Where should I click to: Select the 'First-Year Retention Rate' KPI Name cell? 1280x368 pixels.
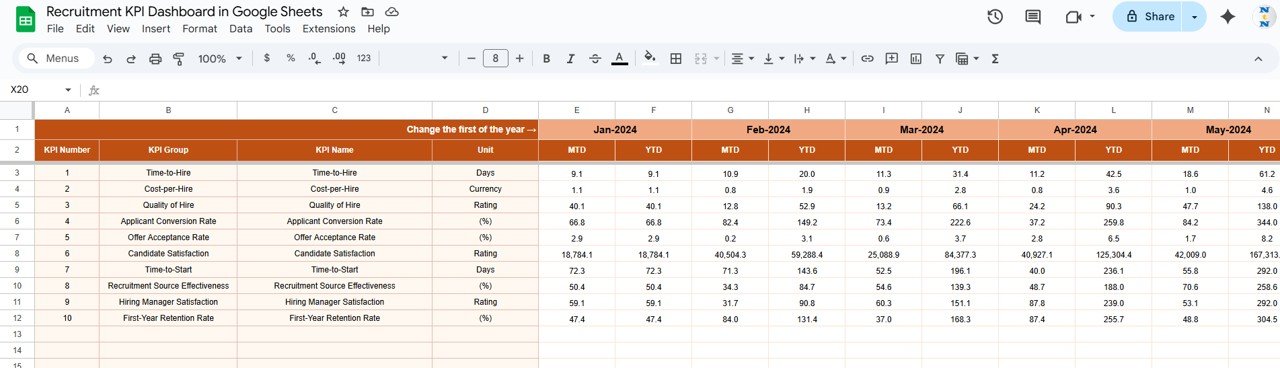(335, 318)
